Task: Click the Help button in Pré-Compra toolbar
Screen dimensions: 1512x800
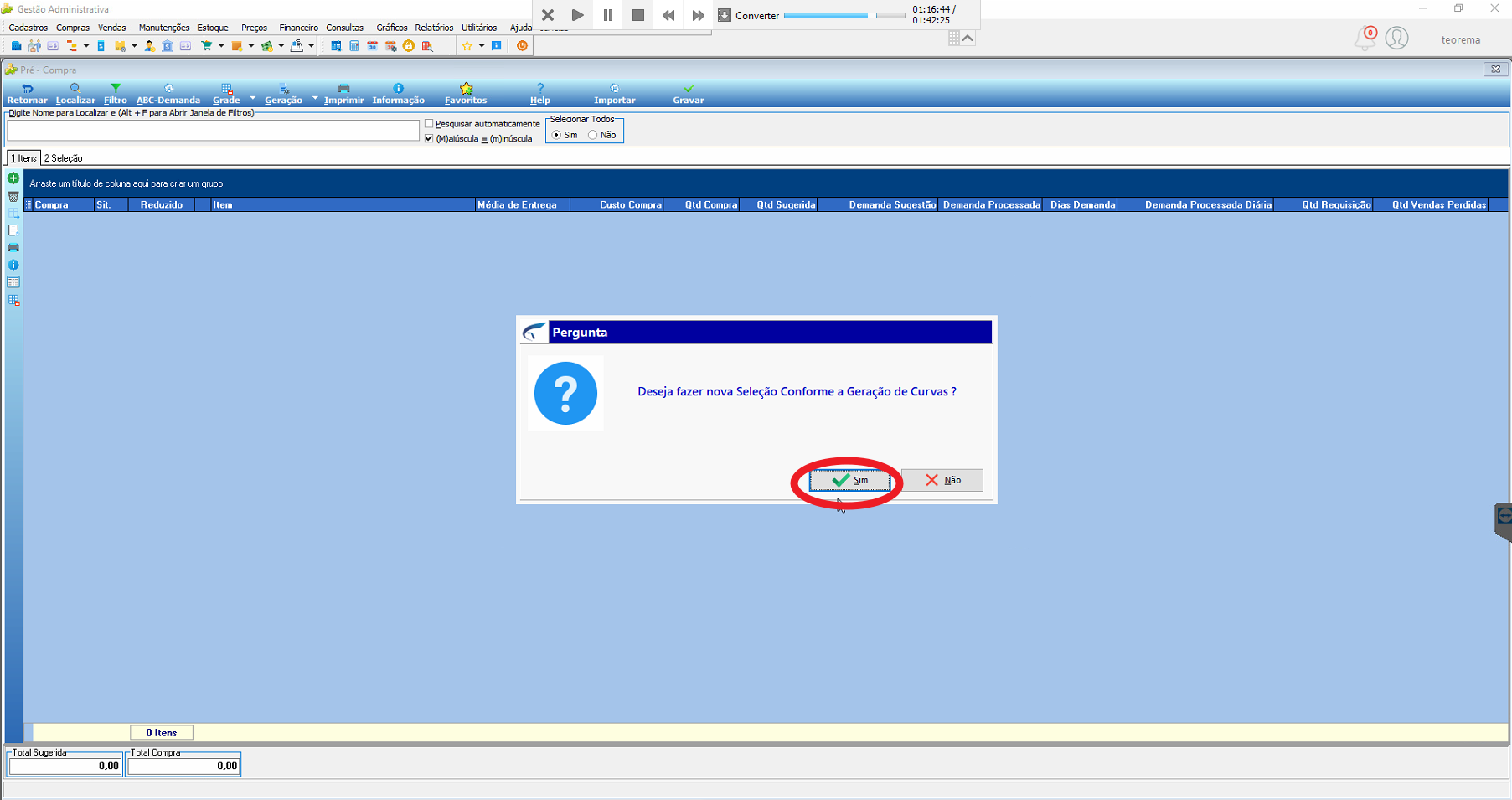Action: click(x=540, y=94)
